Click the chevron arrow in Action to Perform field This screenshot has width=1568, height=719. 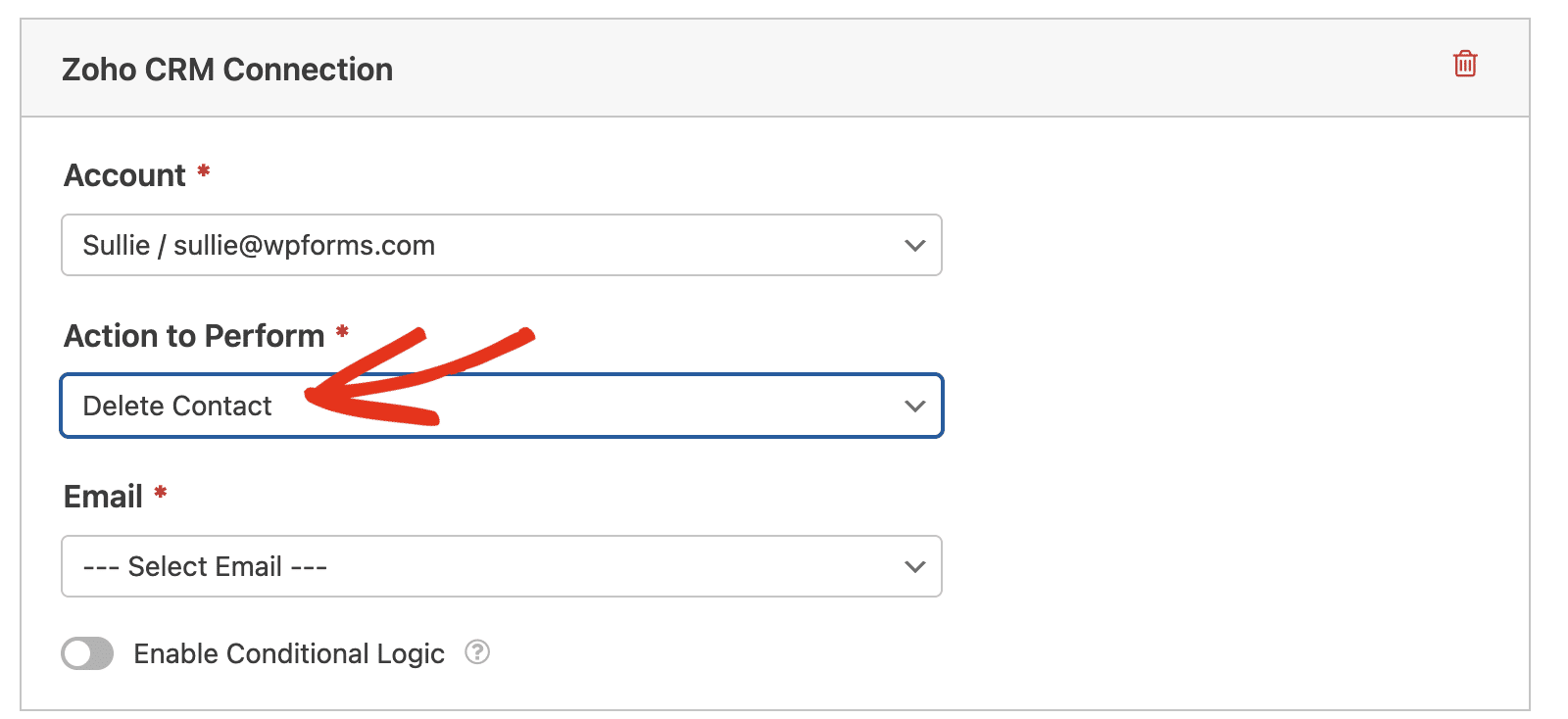tap(915, 406)
